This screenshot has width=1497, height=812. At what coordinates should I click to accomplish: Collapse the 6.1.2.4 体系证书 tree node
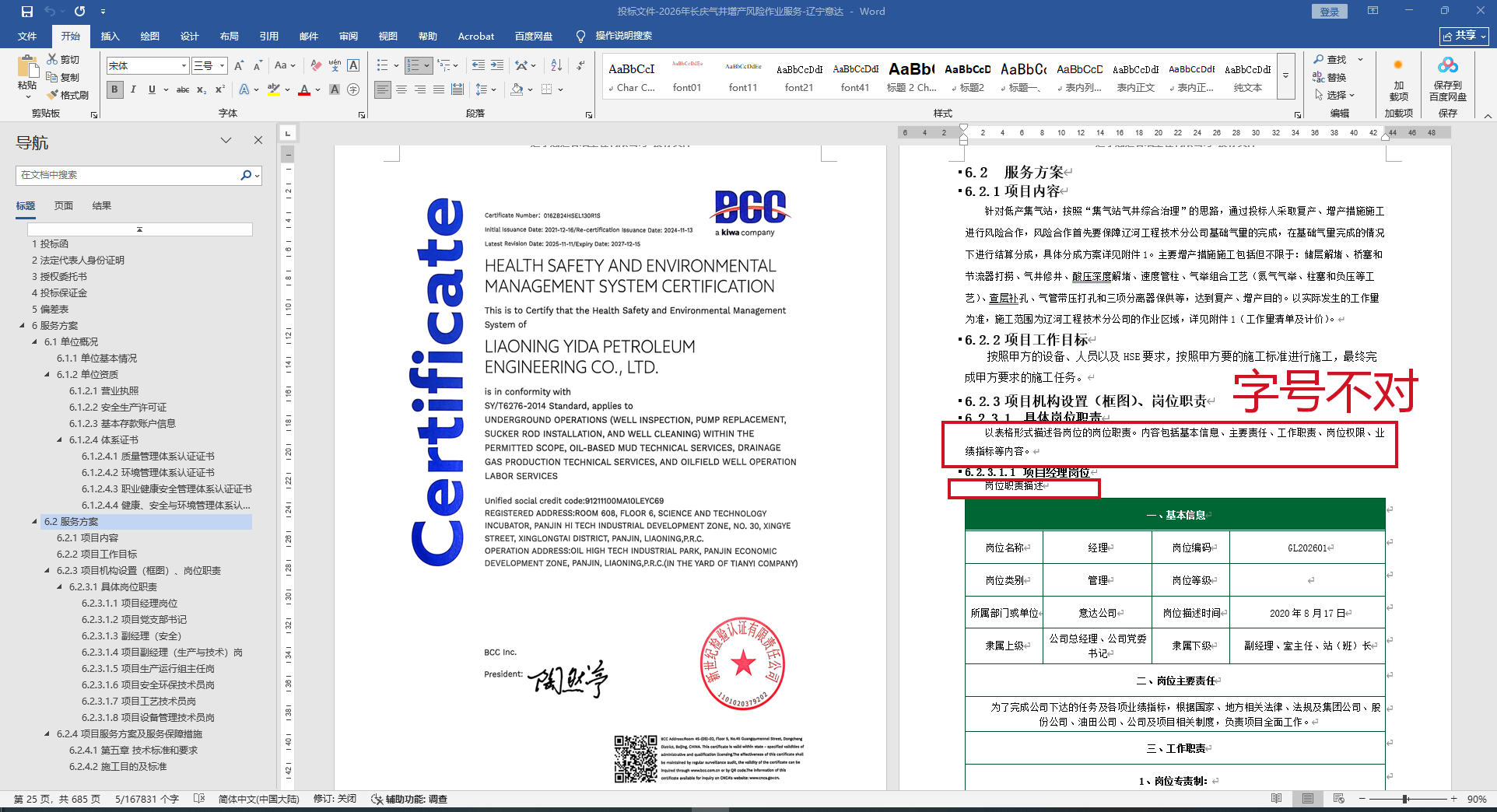tap(59, 439)
